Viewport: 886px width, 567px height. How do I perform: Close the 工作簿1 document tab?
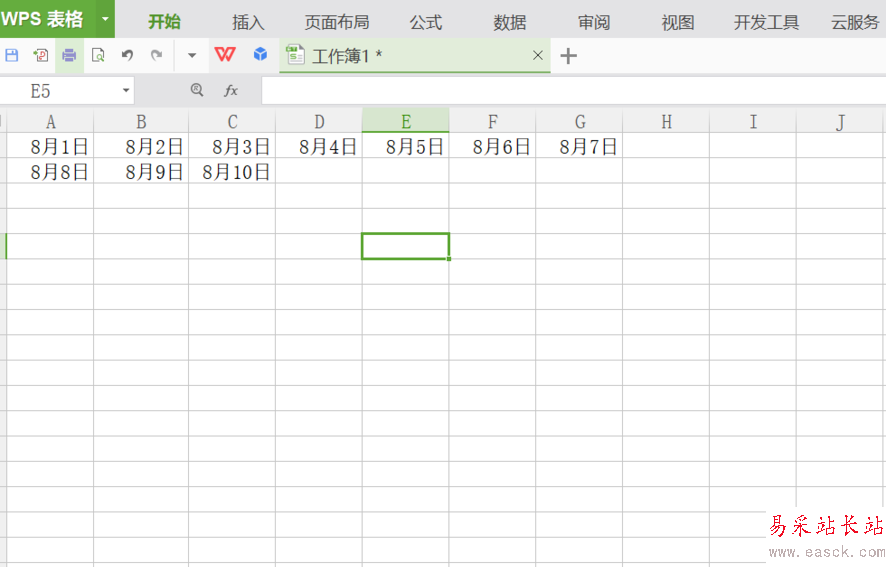click(x=538, y=55)
